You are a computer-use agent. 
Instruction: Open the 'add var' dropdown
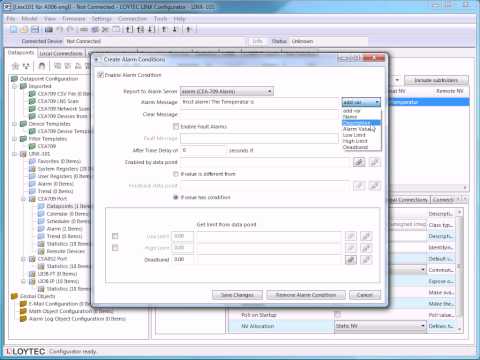361,102
